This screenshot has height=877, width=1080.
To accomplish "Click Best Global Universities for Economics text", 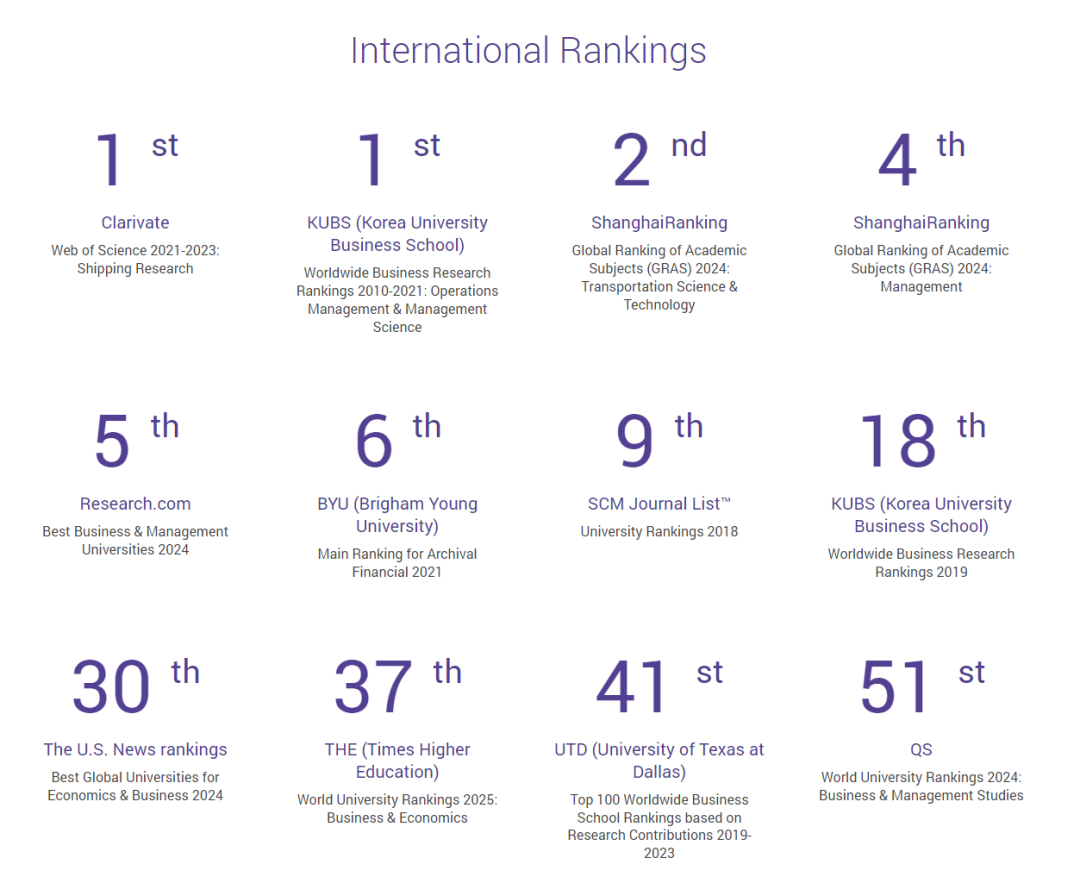I will [x=135, y=786].
